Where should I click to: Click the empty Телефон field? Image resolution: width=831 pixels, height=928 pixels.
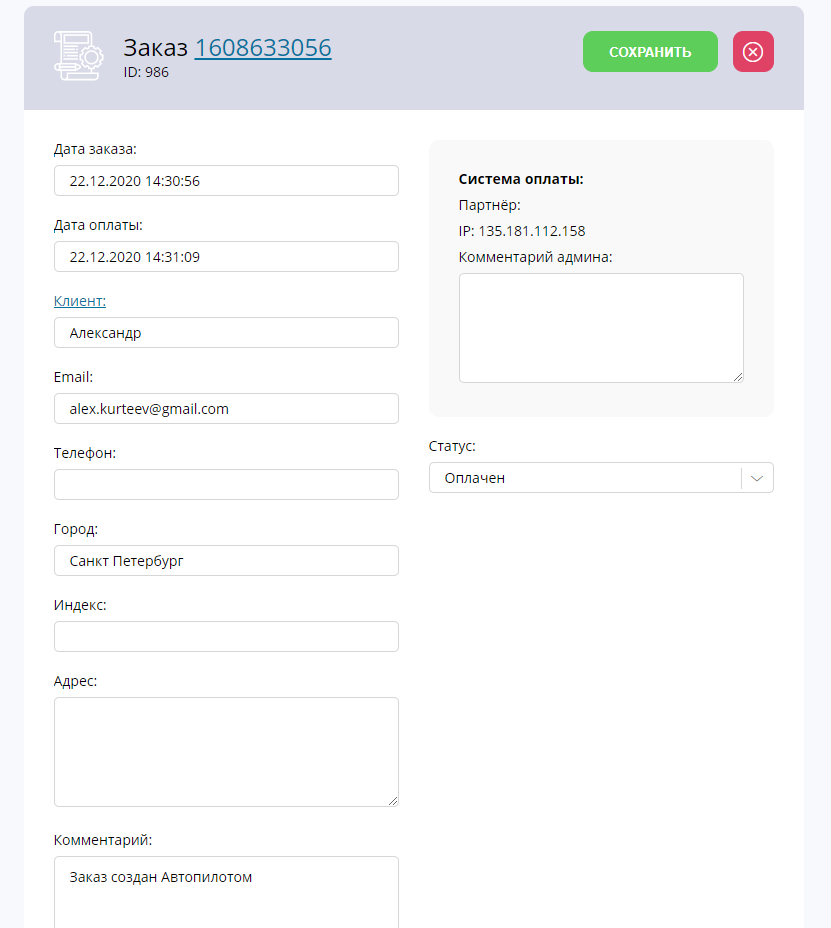[x=226, y=485]
